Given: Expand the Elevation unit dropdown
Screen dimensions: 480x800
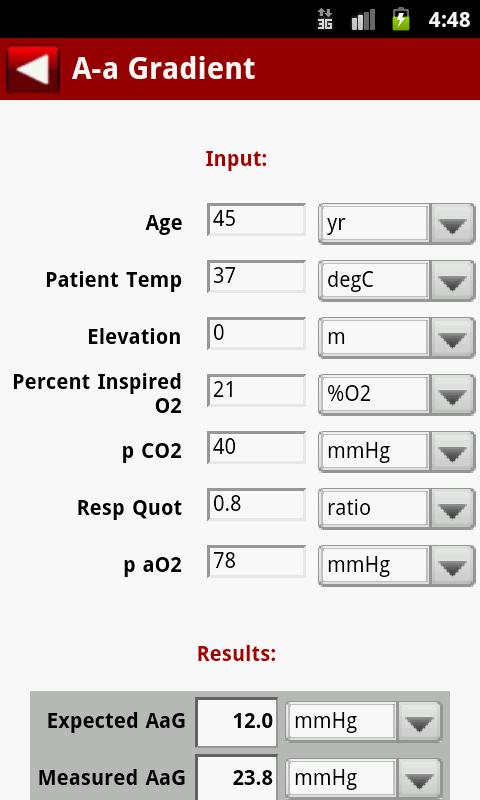Looking at the screenshot, I should click(396, 338).
